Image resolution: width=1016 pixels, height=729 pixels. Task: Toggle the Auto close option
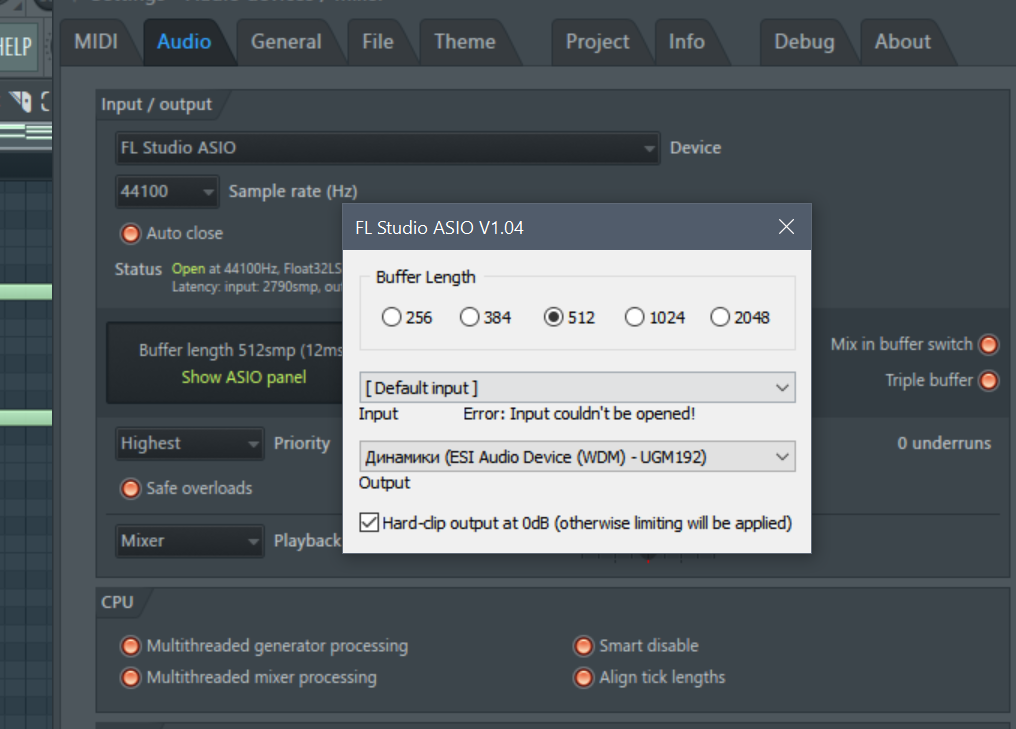130,234
